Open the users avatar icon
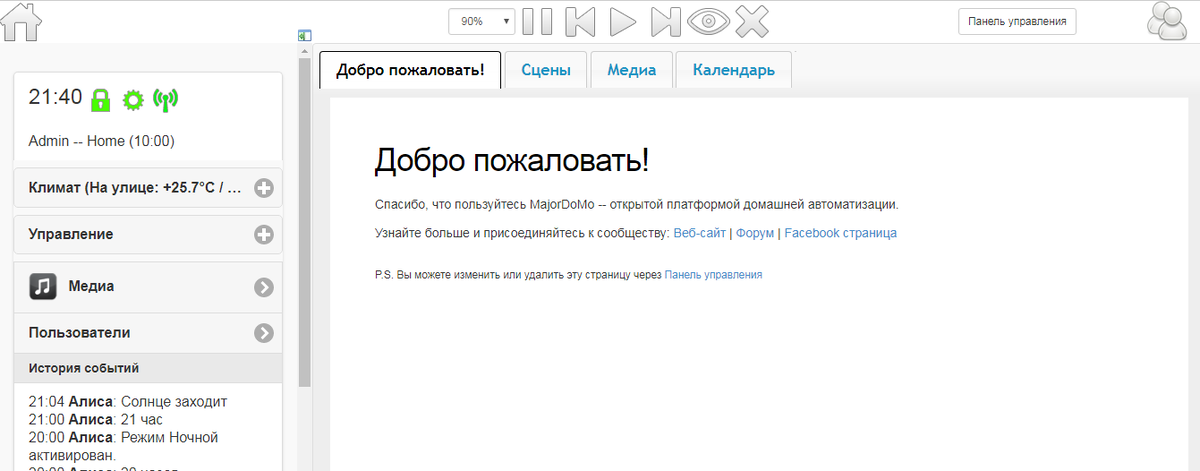The width and height of the screenshot is (1200, 471). [1167, 21]
